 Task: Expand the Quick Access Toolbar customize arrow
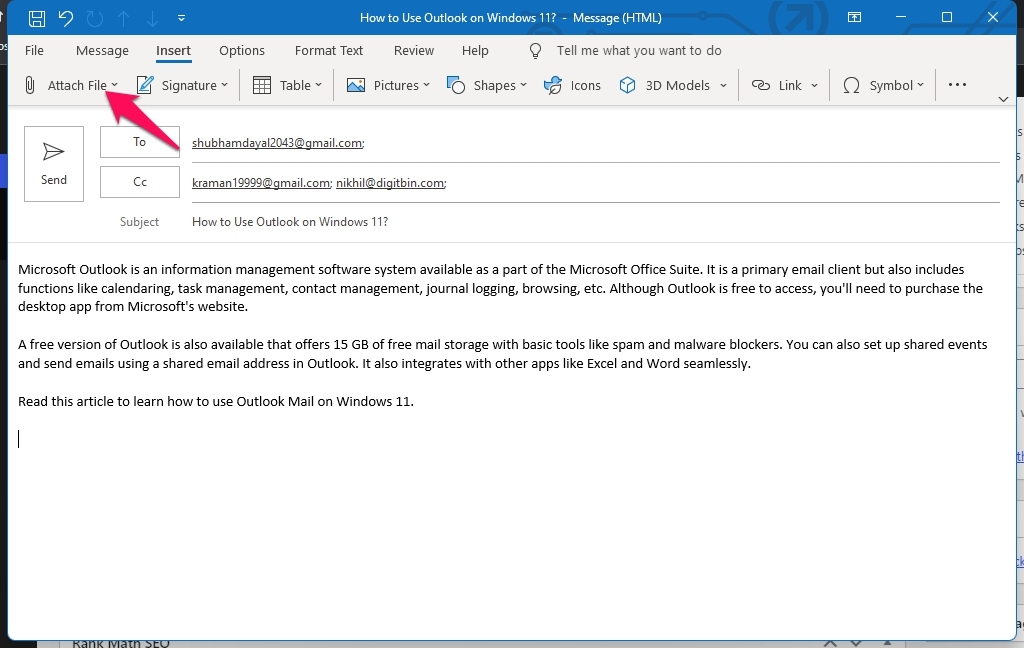pyautogui.click(x=181, y=18)
